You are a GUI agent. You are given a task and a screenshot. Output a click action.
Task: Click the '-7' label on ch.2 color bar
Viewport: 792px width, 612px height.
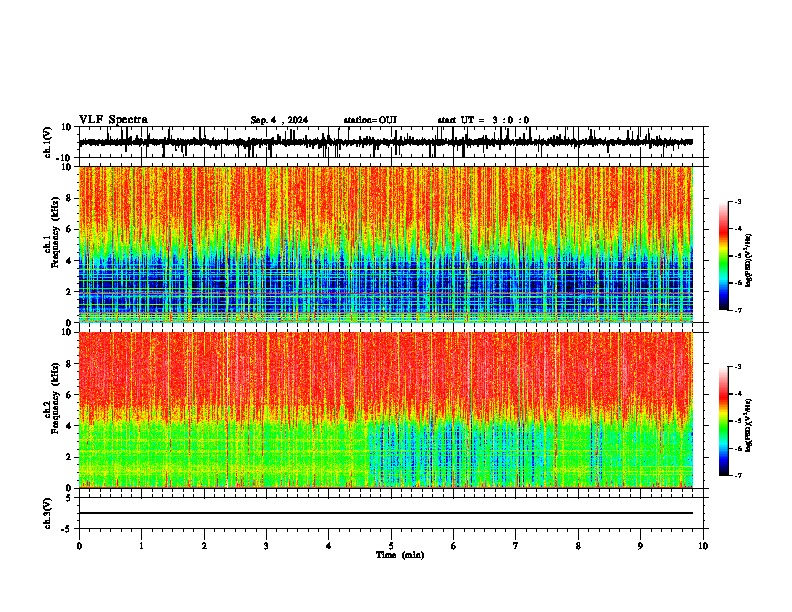(738, 475)
